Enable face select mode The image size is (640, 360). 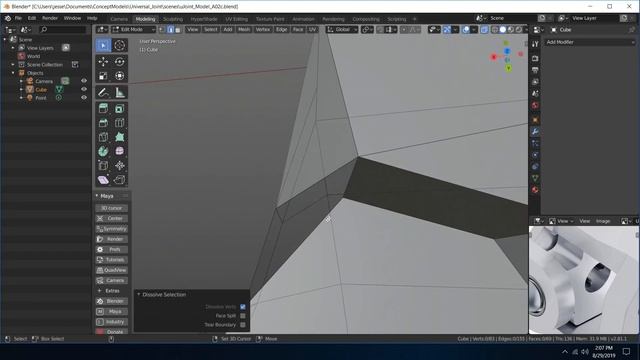[x=178, y=29]
